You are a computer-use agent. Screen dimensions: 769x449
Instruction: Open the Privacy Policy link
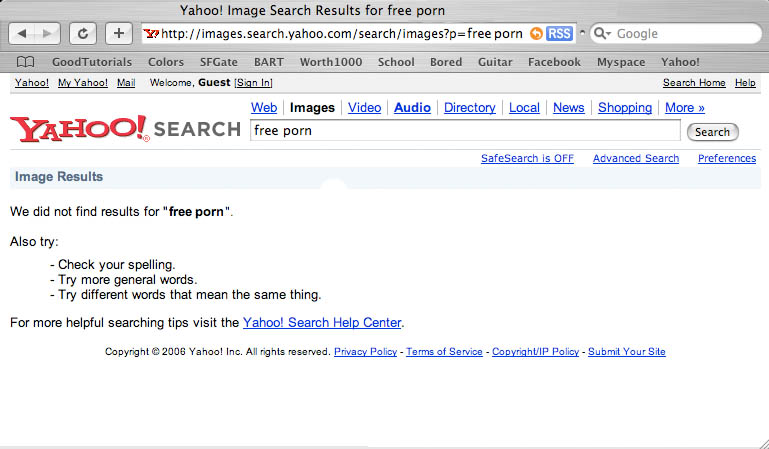point(365,351)
